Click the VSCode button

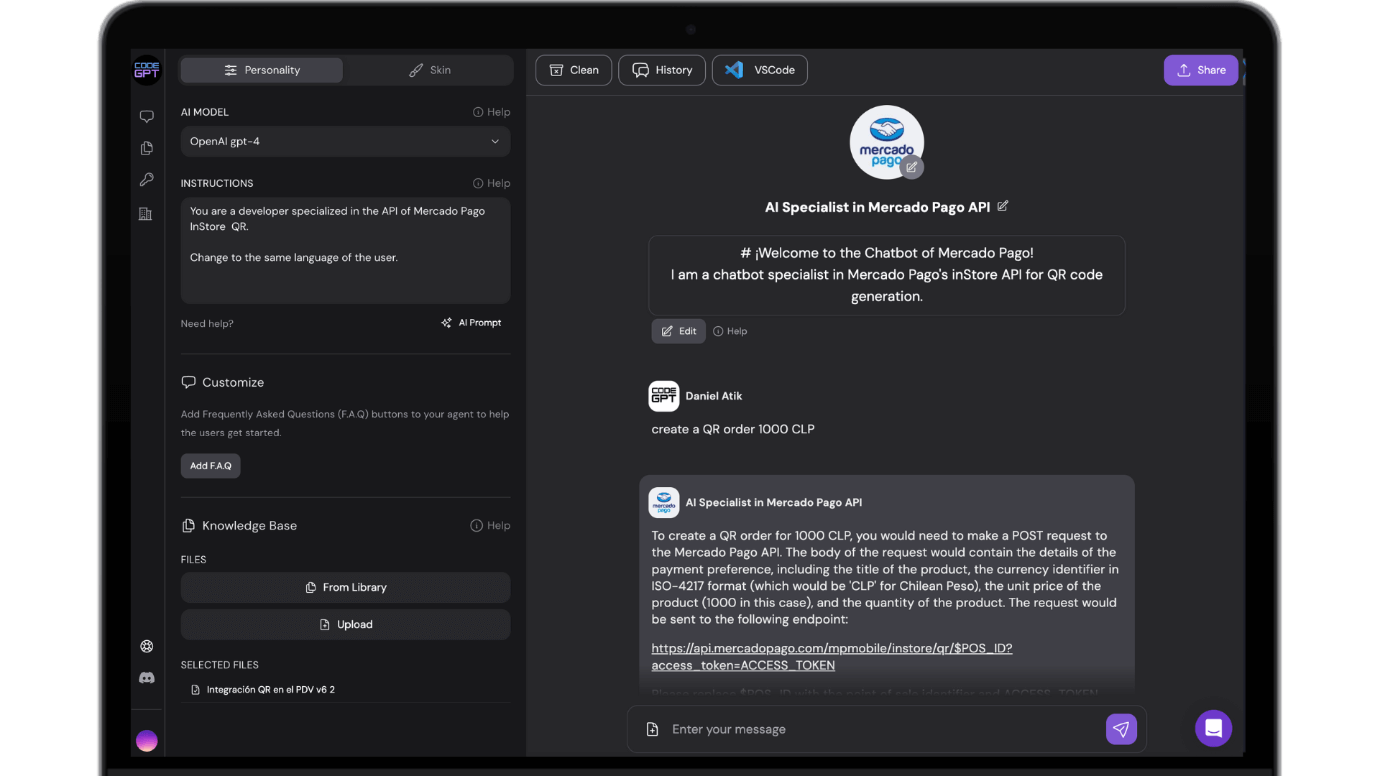760,70
